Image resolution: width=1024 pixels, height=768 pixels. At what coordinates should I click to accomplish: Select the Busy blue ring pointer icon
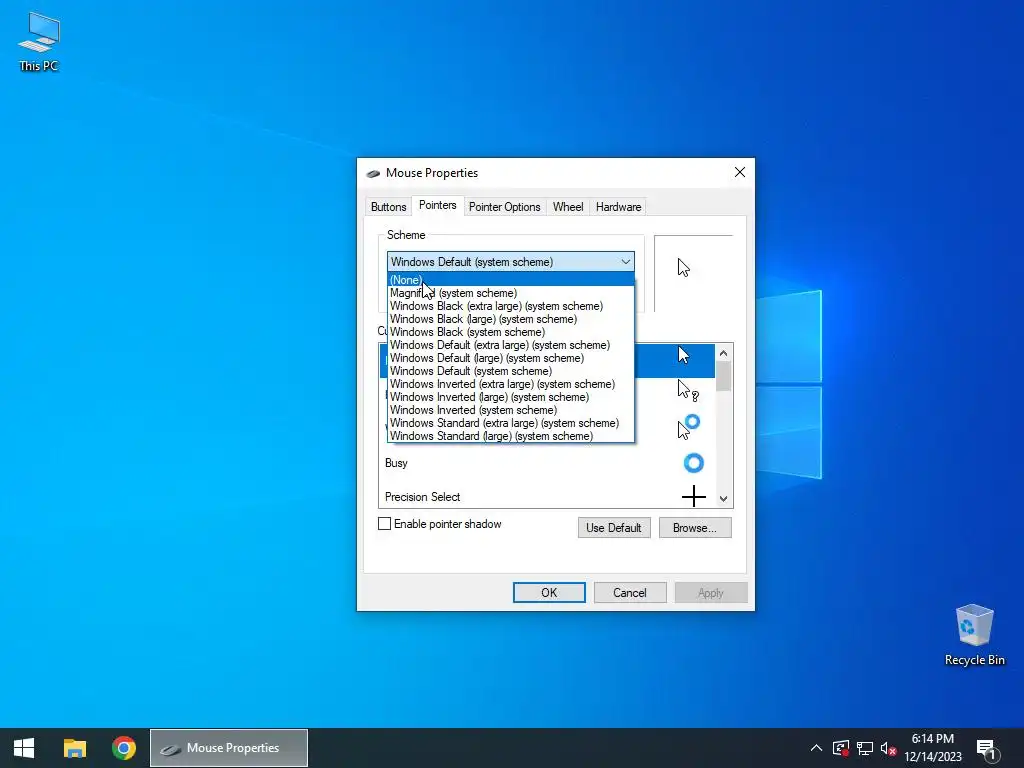[x=694, y=463]
